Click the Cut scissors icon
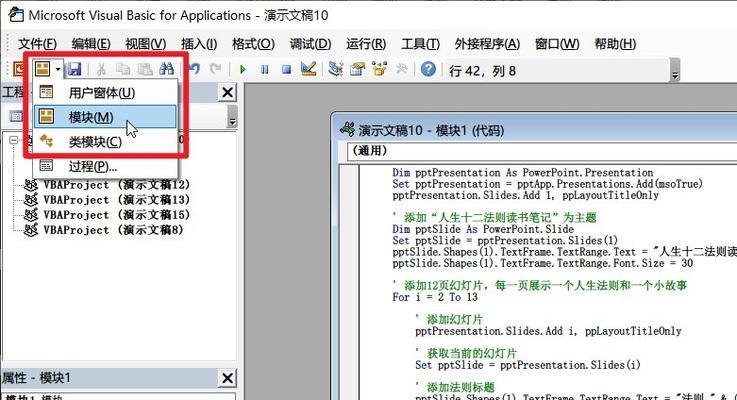 101,70
